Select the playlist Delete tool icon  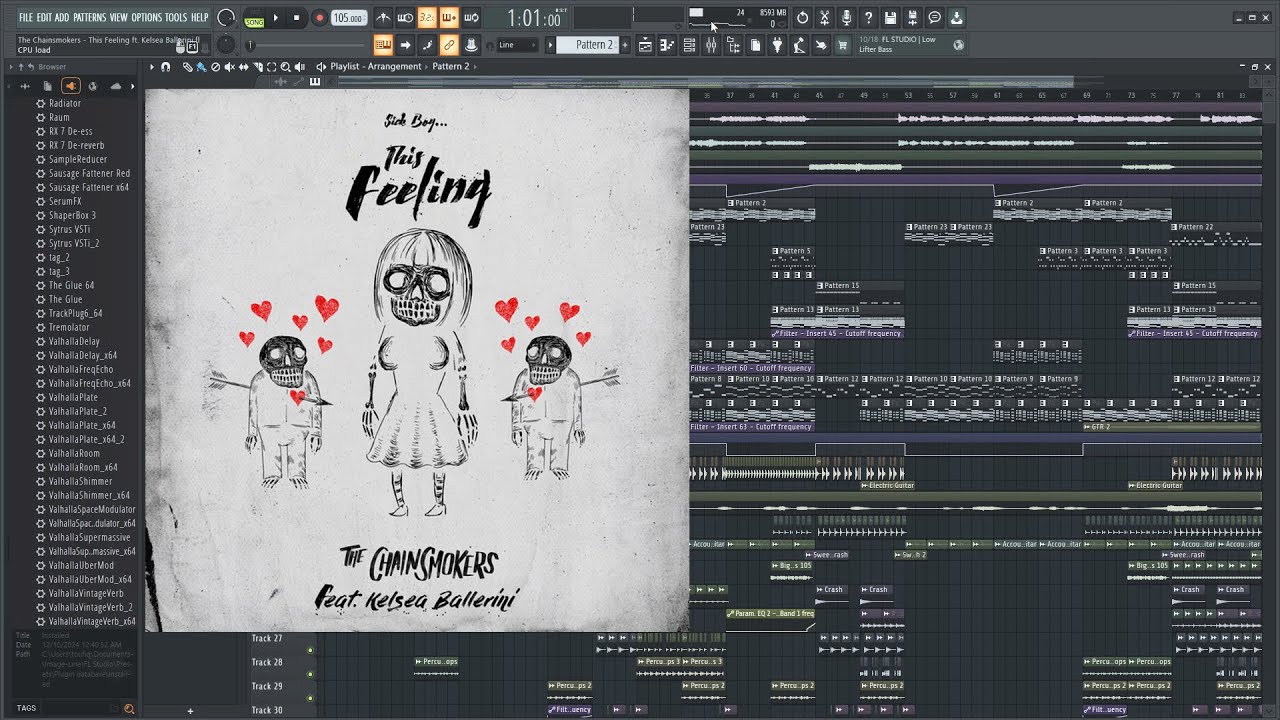tap(215, 67)
